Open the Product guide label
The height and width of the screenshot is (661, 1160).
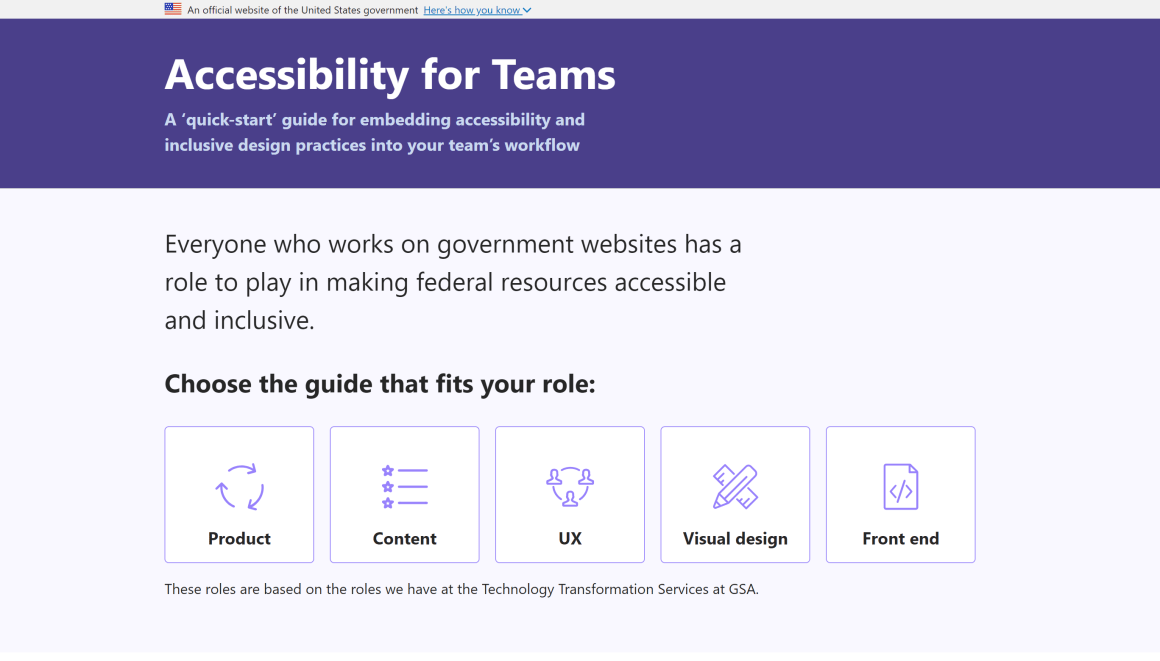pos(239,538)
